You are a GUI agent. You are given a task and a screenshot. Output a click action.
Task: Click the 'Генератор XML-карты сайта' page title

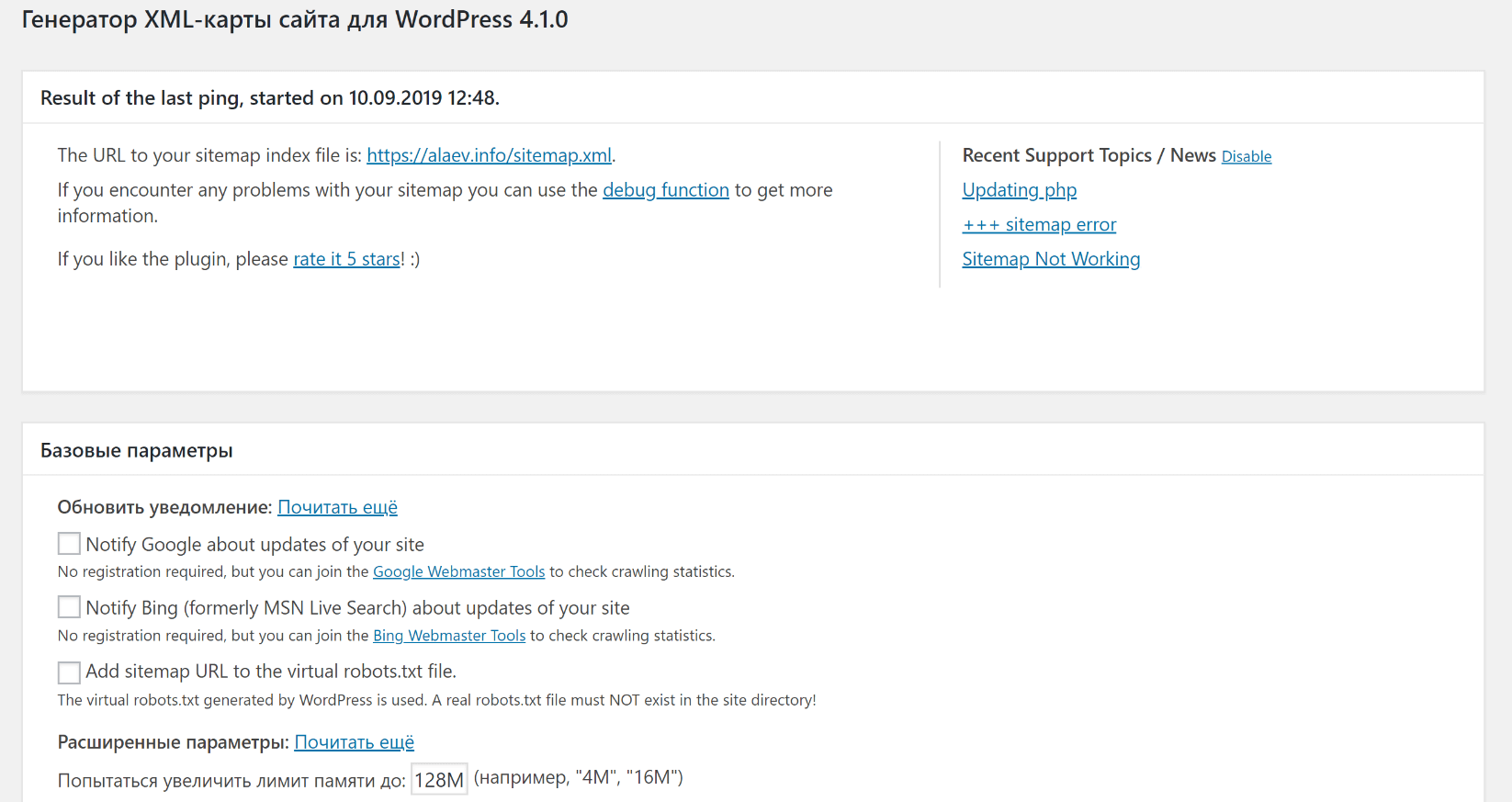294,19
